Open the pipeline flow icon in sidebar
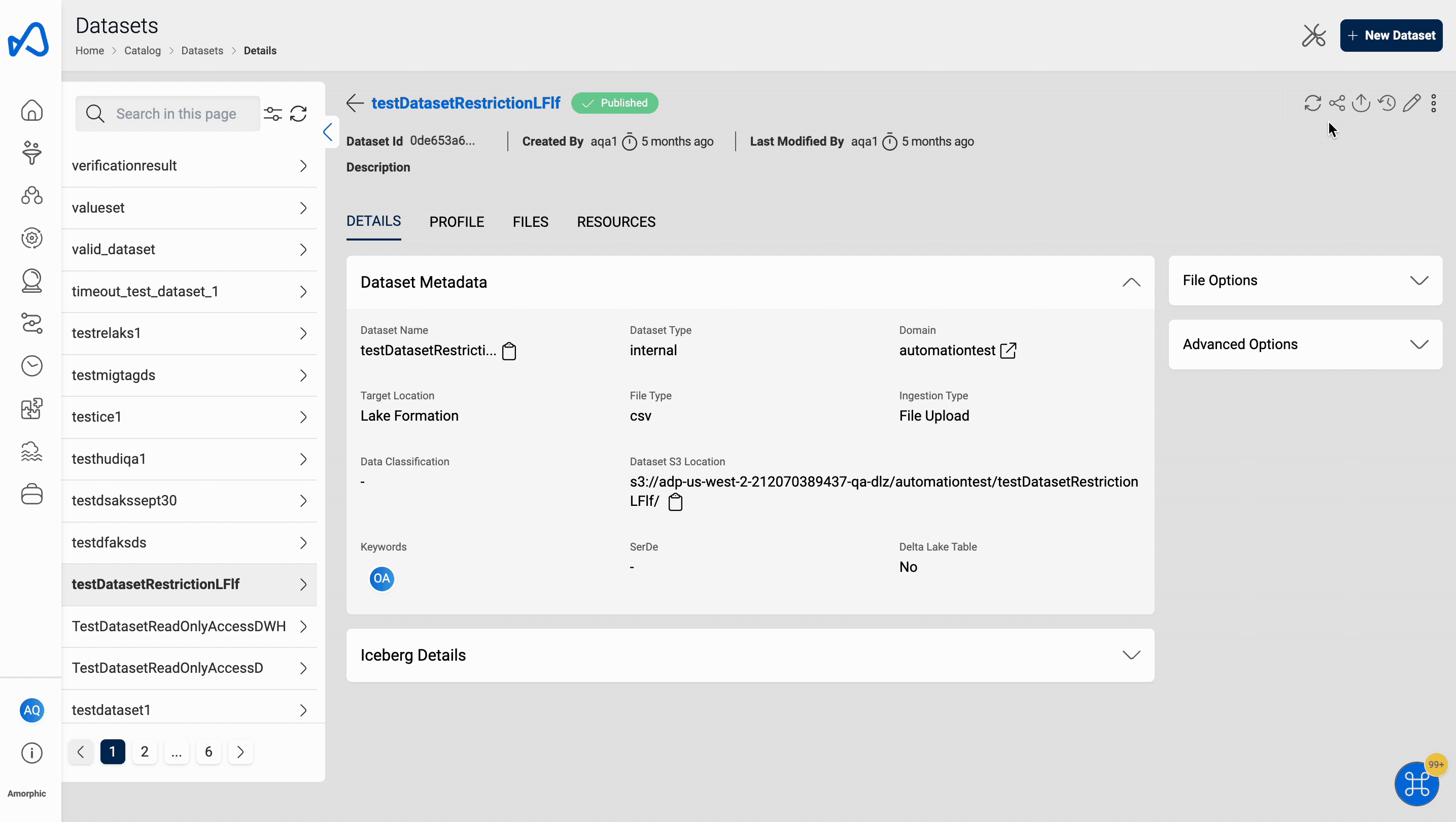 click(31, 323)
